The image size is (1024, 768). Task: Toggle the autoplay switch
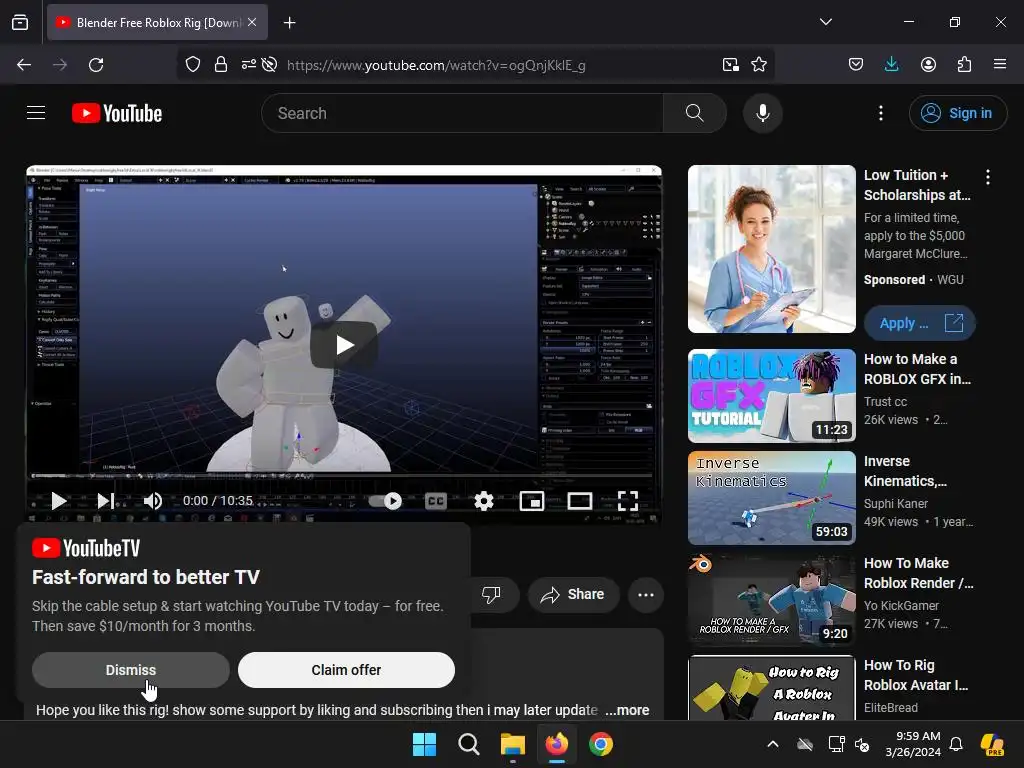point(386,501)
